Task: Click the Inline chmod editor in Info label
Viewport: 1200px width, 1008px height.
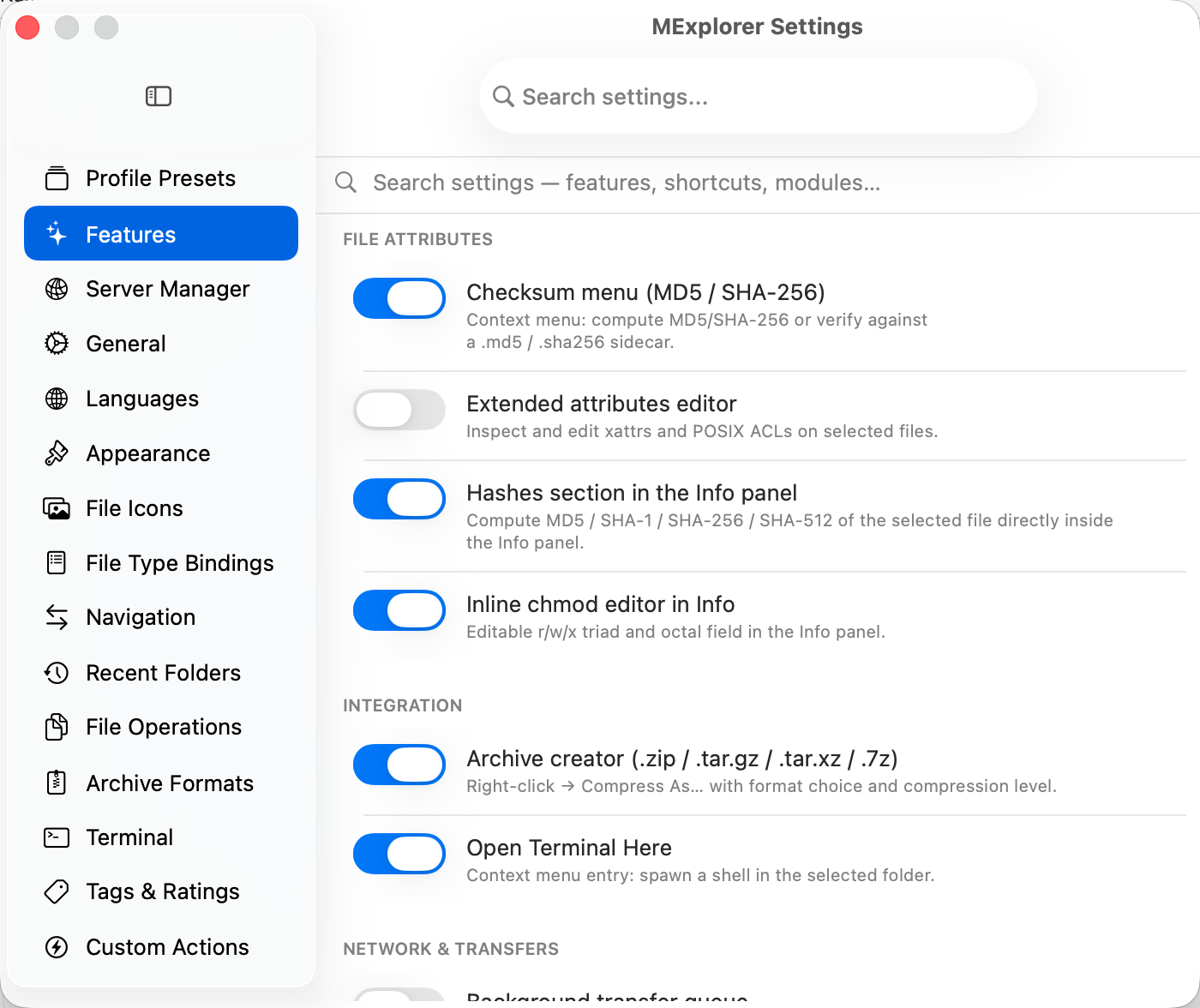Action: (x=600, y=604)
